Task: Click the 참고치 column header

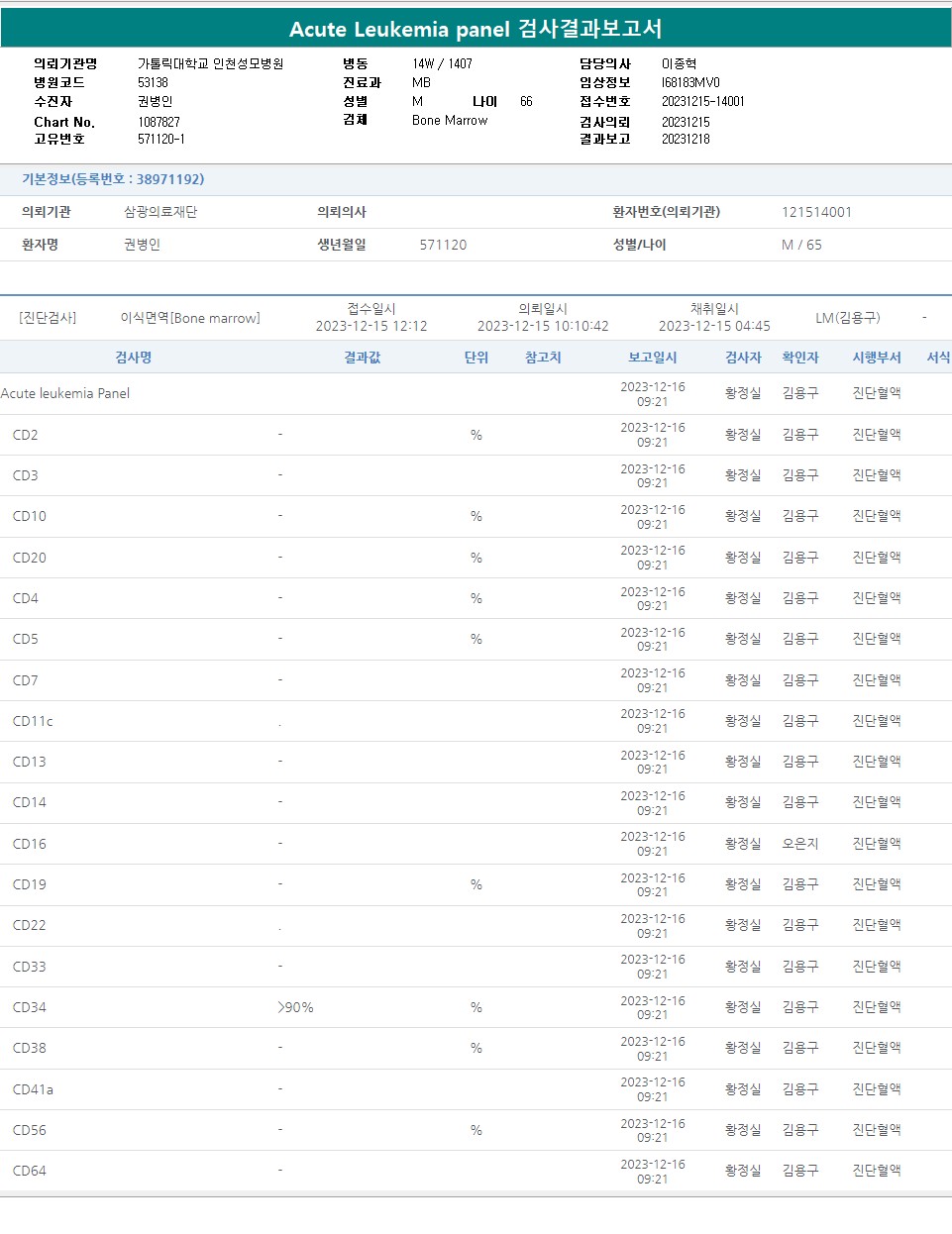Action: click(x=543, y=358)
